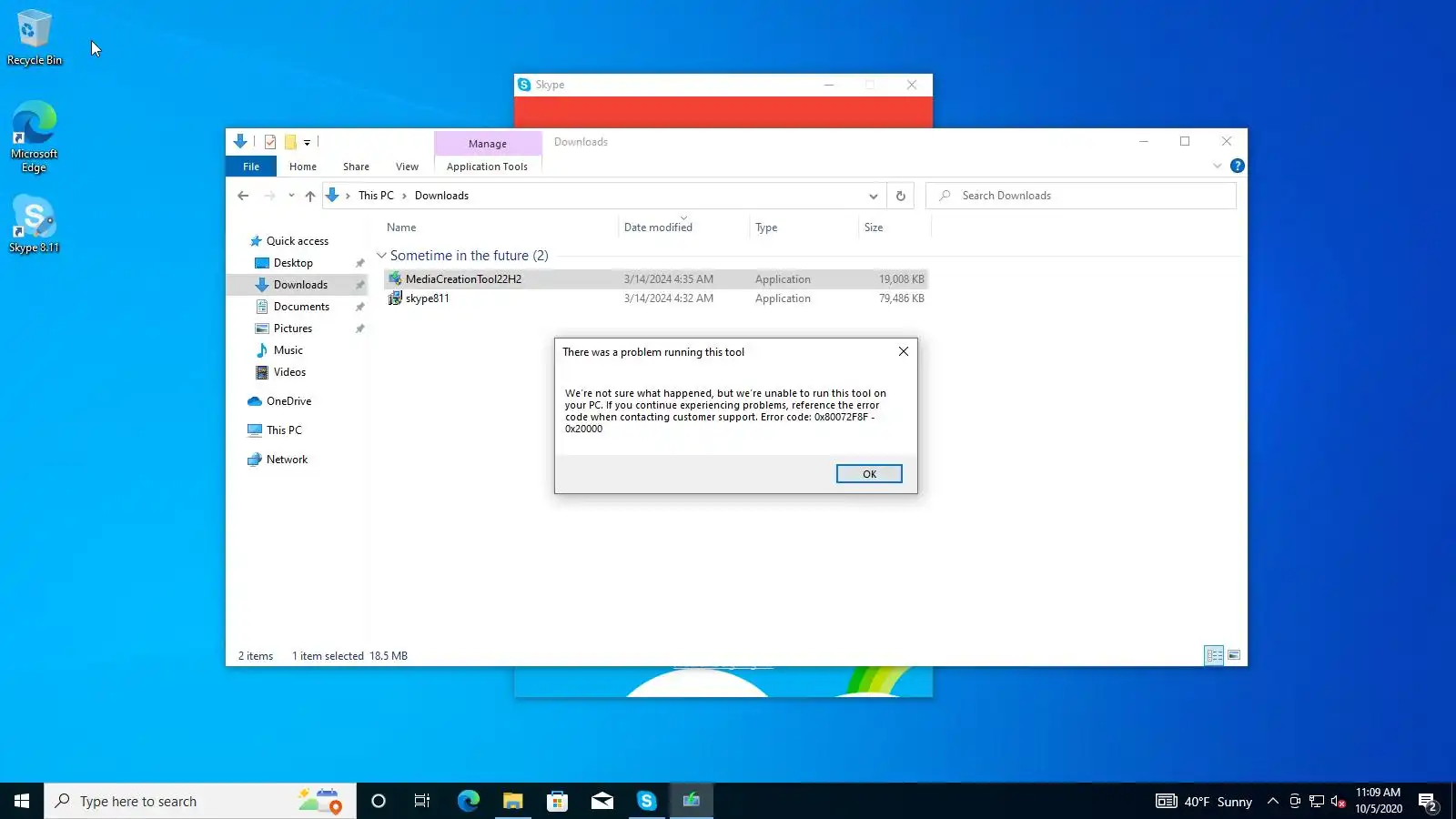Open Explorer help question mark

point(1238,166)
